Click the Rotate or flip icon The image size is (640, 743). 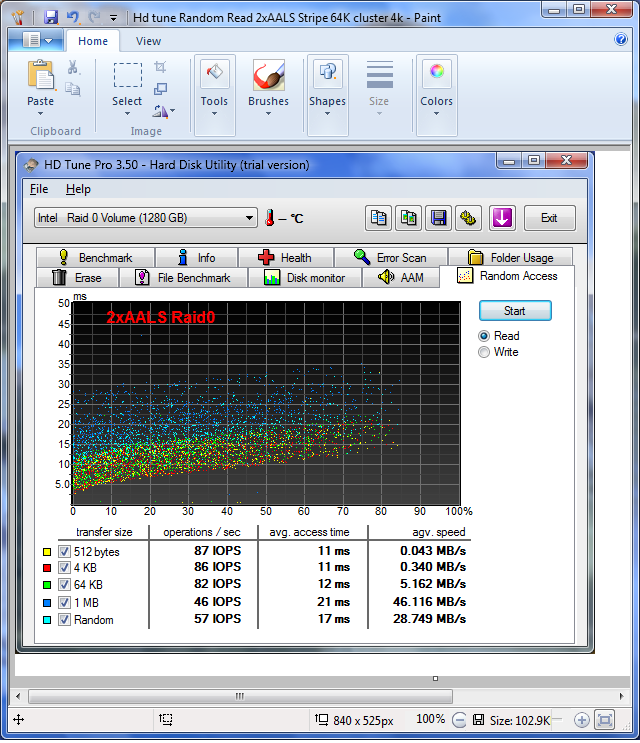click(160, 111)
